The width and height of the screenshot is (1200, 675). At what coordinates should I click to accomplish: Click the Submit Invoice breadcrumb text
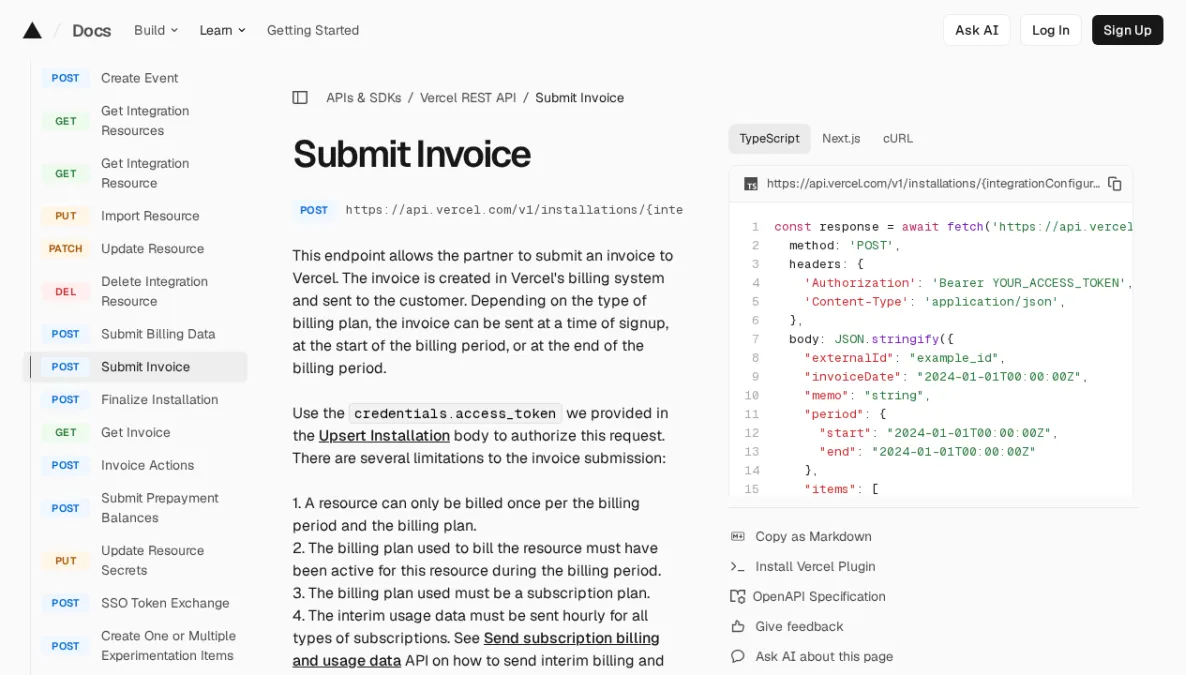(579, 97)
